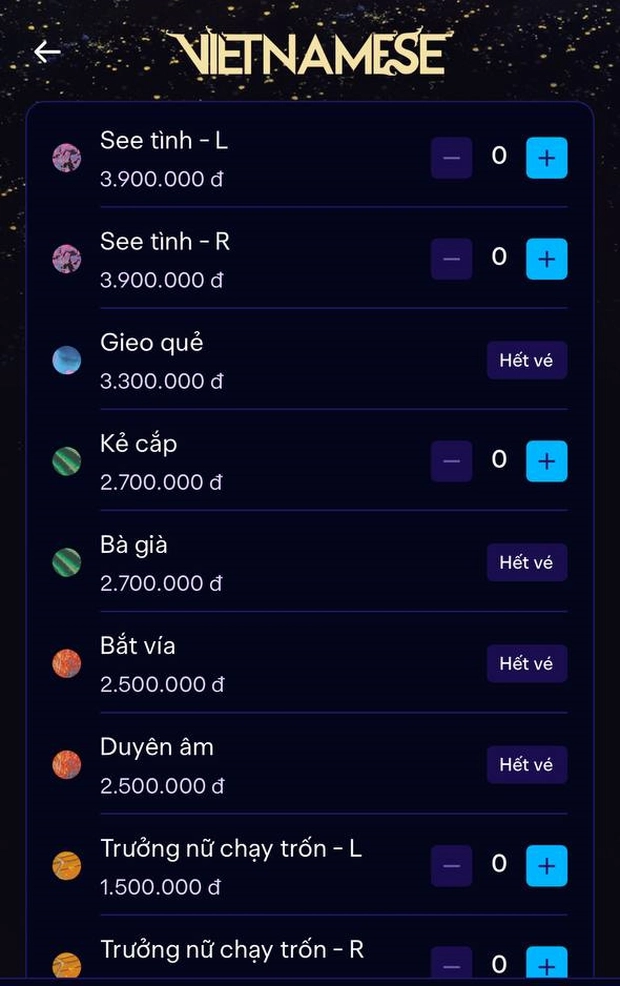The image size is (620, 986).
Task: Remove a Trưởng nữ chạy trốn - L ticket
Action: [451, 866]
